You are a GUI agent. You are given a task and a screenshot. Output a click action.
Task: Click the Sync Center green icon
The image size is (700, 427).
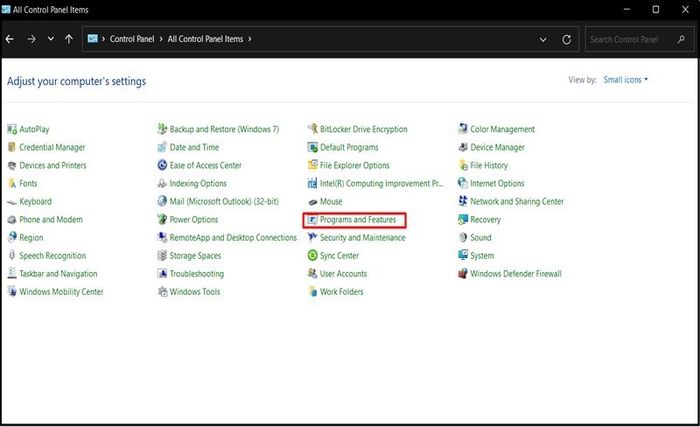tap(312, 255)
